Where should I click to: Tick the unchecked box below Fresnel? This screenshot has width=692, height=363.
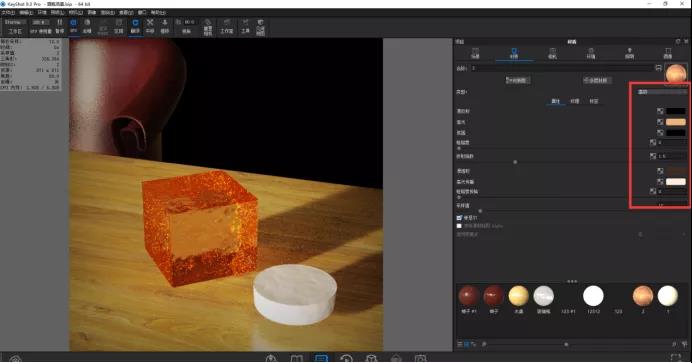[x=459, y=226]
